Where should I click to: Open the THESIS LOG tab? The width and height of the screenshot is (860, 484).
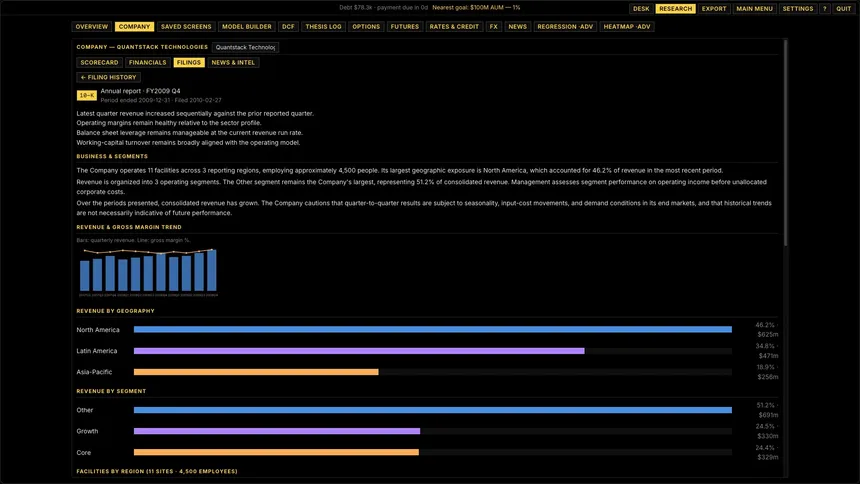(x=323, y=26)
